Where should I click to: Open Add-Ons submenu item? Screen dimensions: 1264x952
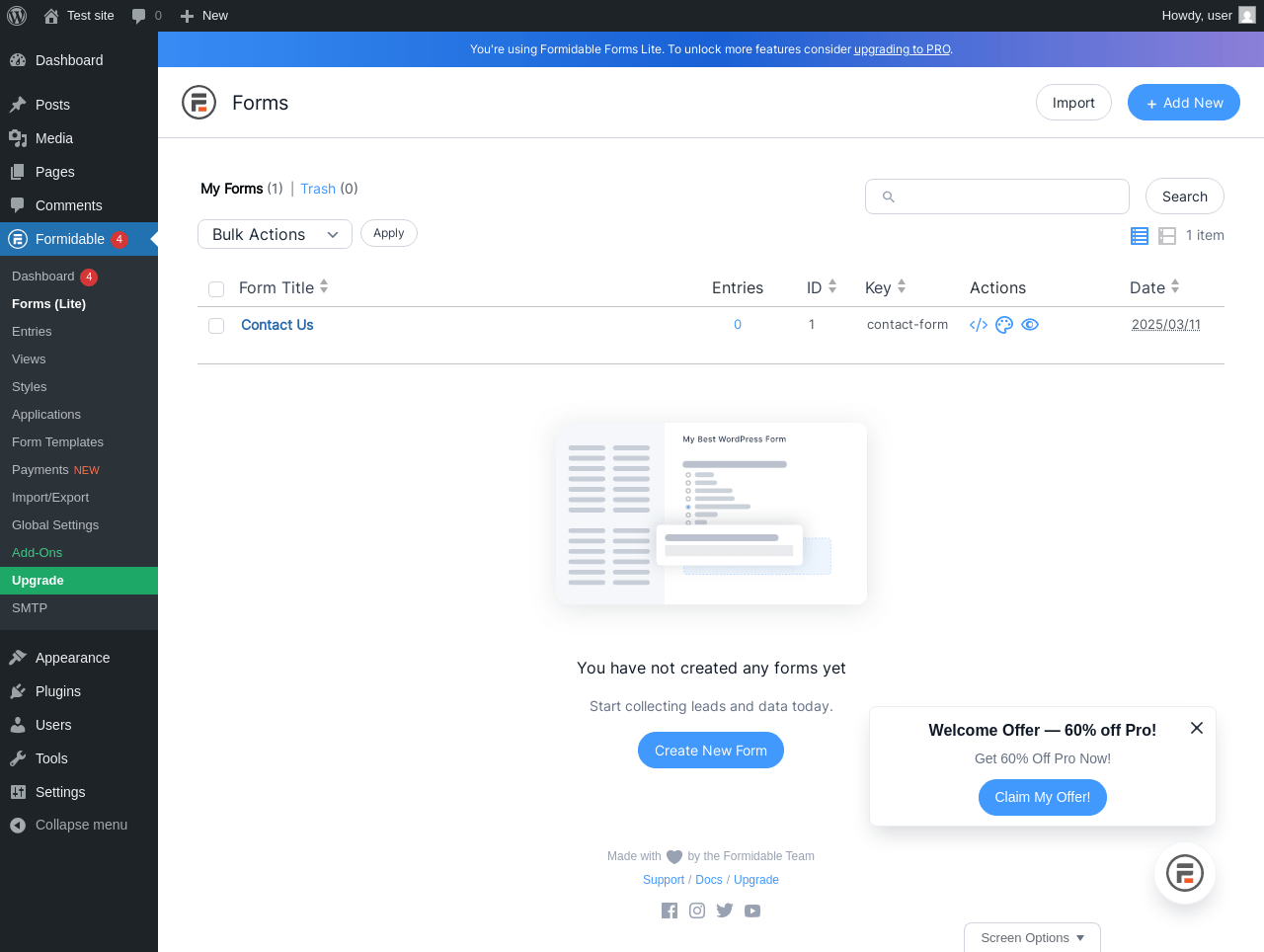click(x=79, y=553)
